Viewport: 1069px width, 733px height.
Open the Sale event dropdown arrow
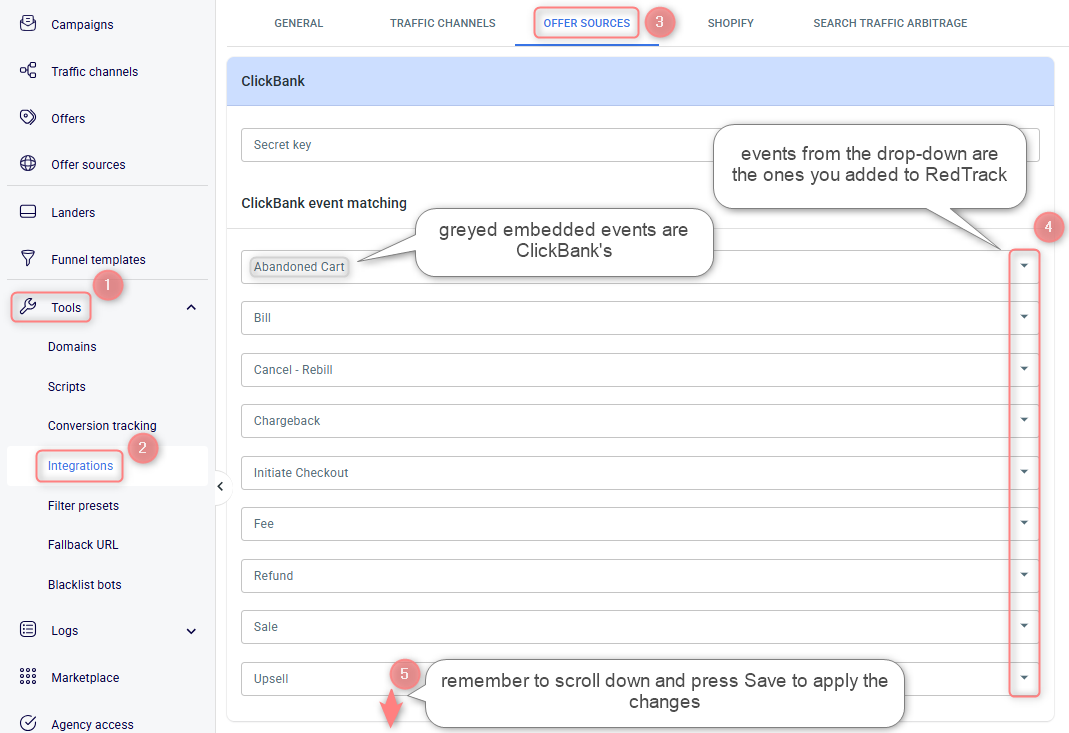pos(1024,626)
